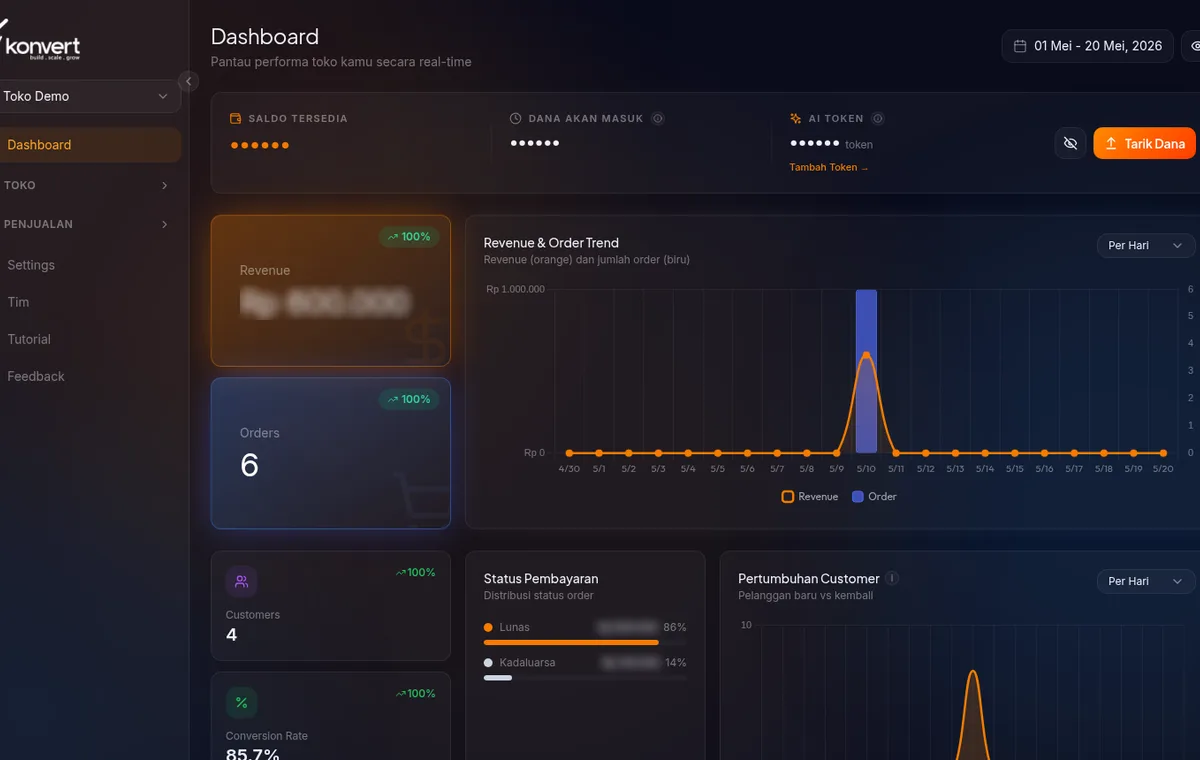Select Dashboard in the sidebar
Viewport: 1200px width, 760px height.
88,145
